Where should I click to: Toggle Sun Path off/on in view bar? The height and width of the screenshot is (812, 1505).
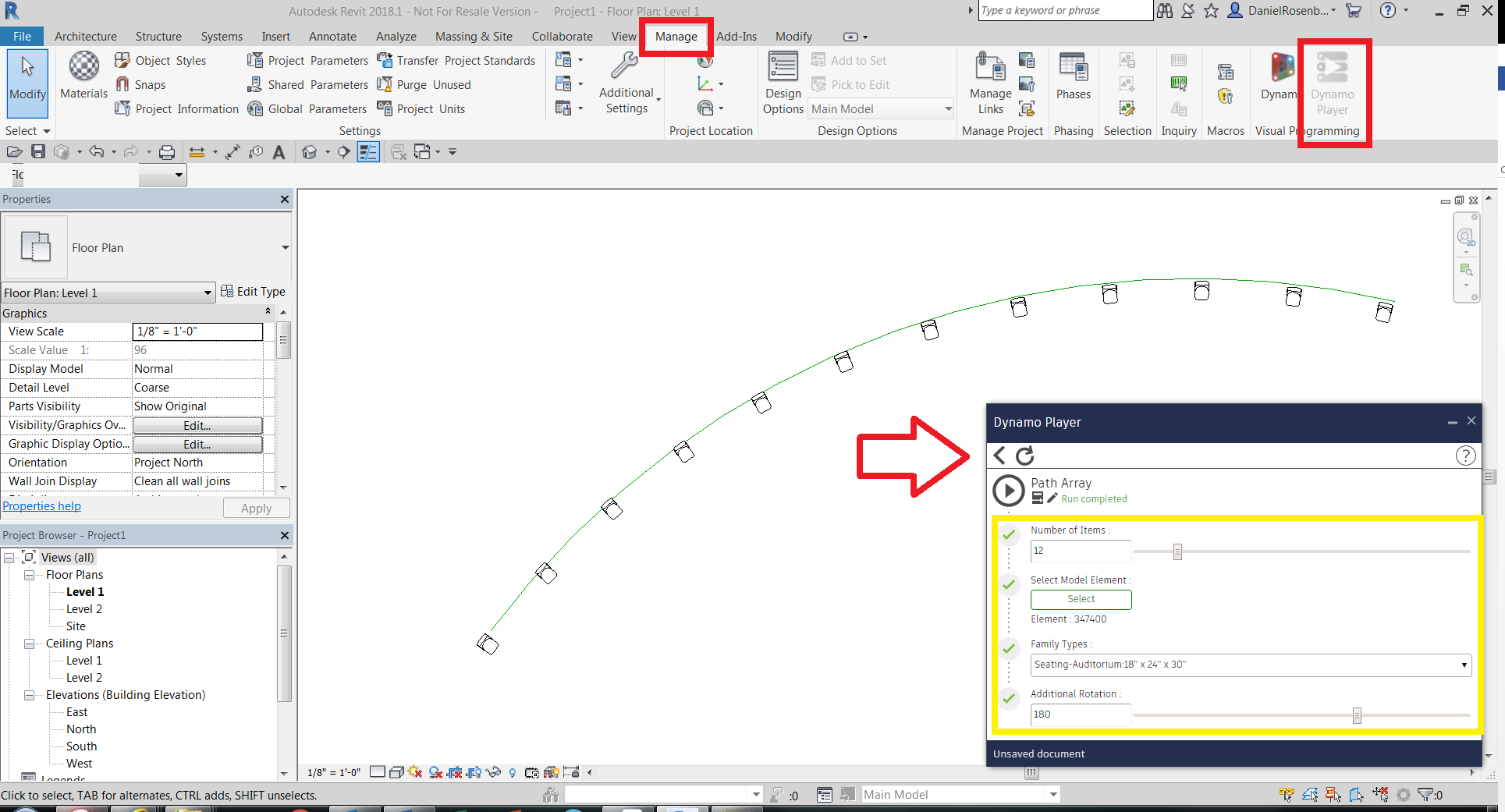[x=415, y=772]
